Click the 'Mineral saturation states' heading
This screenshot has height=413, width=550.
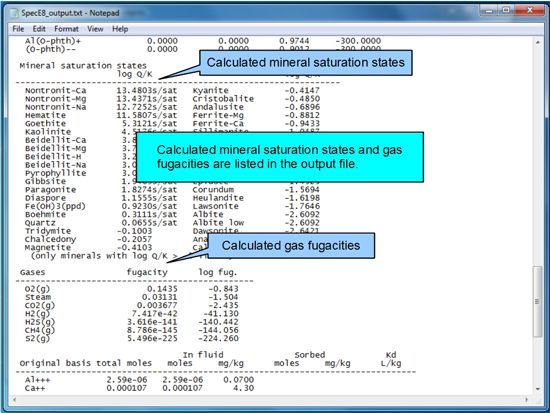tap(83, 66)
